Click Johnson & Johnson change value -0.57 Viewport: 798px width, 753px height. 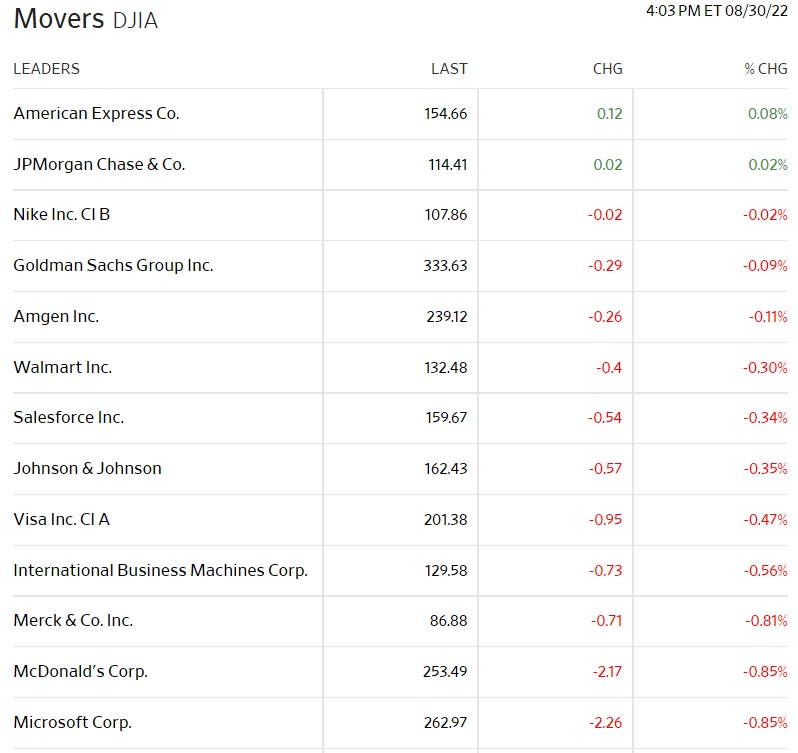605,469
